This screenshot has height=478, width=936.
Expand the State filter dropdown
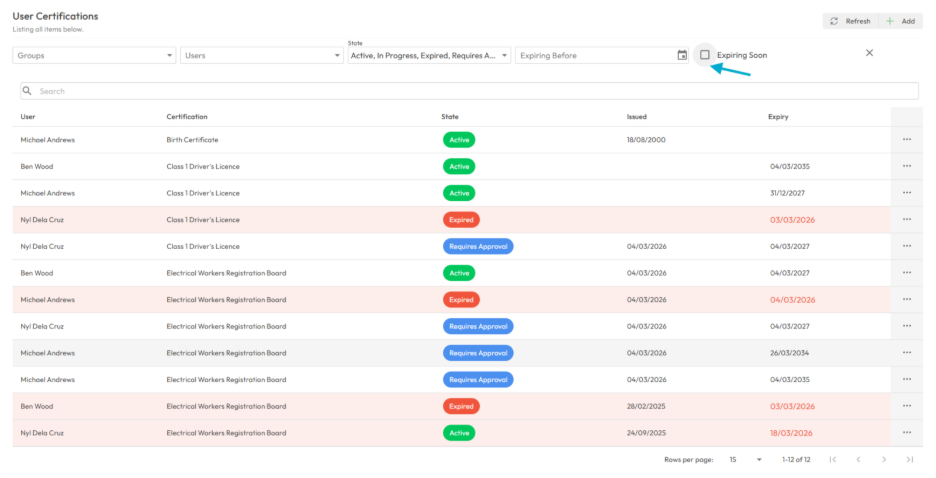tap(429, 56)
